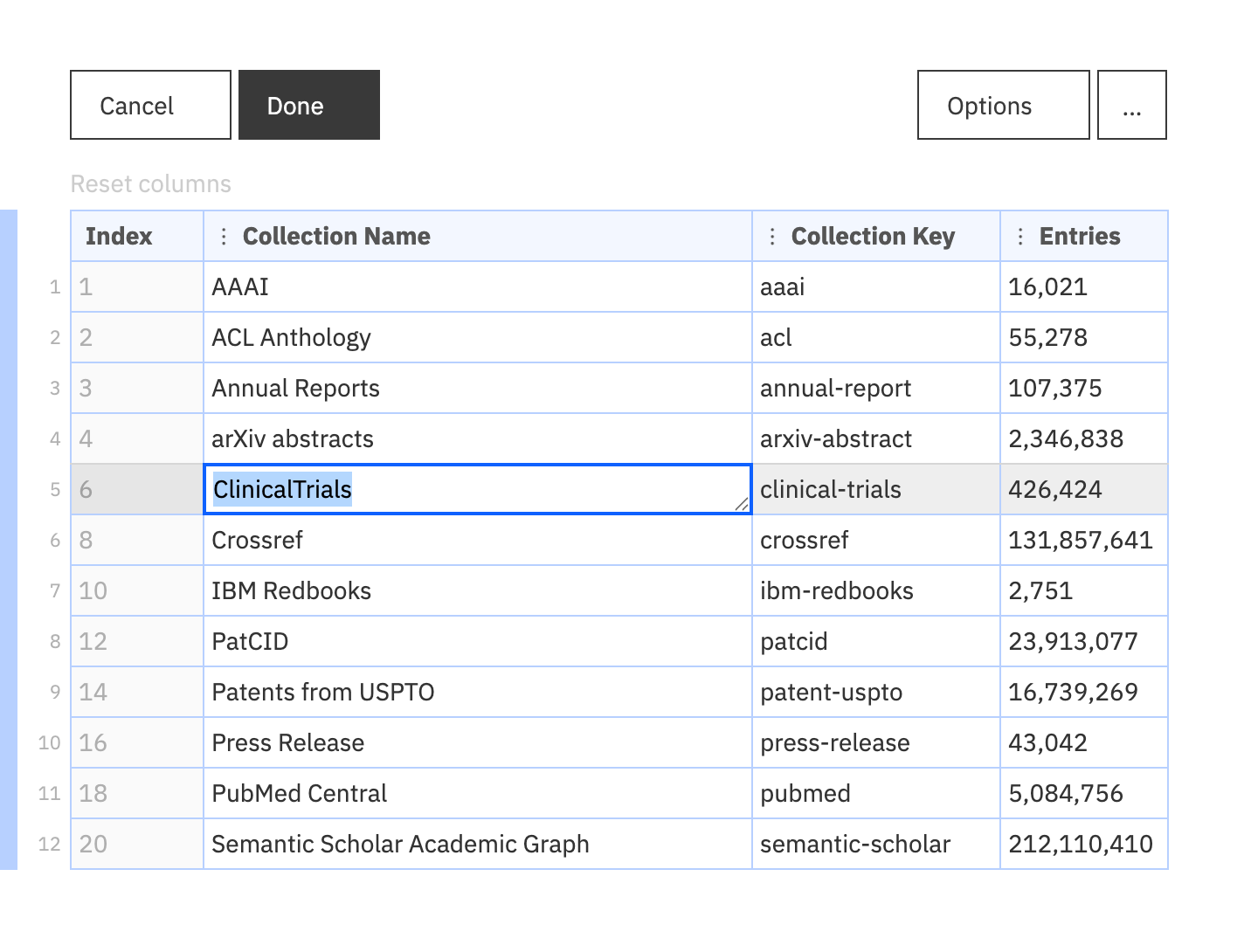Select index cell 8 in Crossref row
1244x952 pixels.
point(137,540)
